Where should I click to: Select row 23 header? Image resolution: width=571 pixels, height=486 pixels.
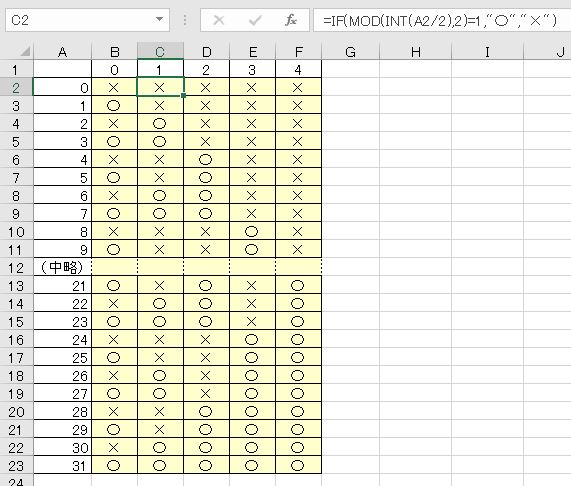16,466
